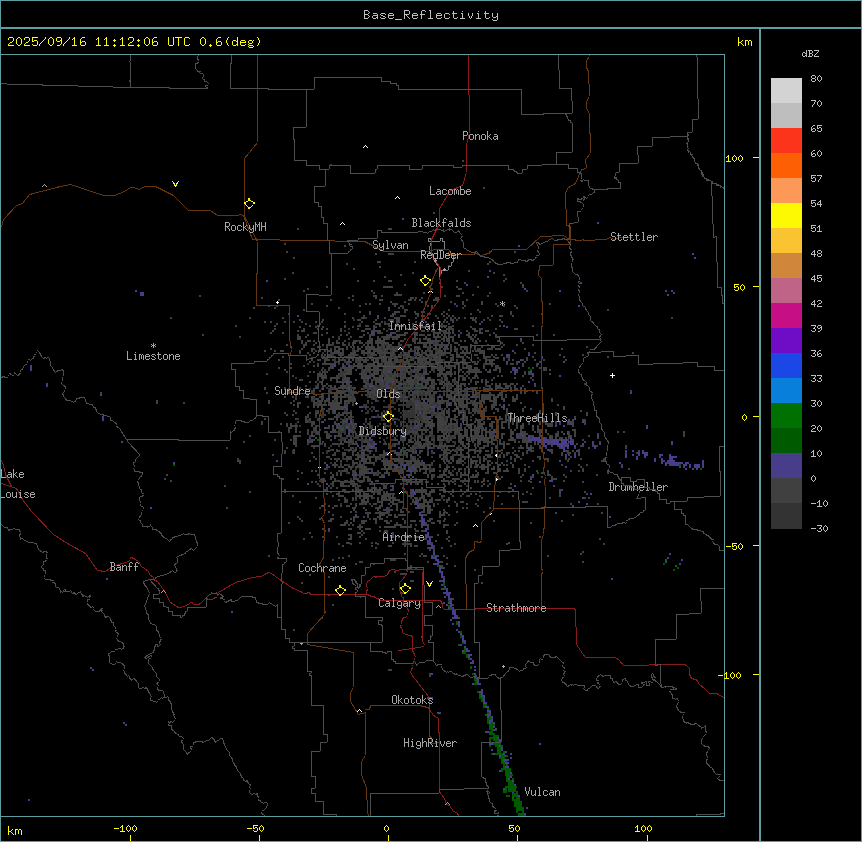Click the magenta swatch between 39 and 42 dBZ
The height and width of the screenshot is (842, 862).
point(786,315)
